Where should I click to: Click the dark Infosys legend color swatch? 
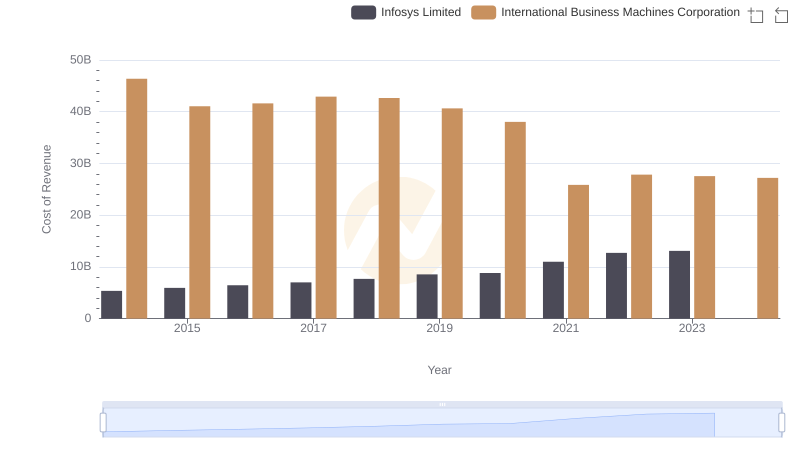coord(363,12)
